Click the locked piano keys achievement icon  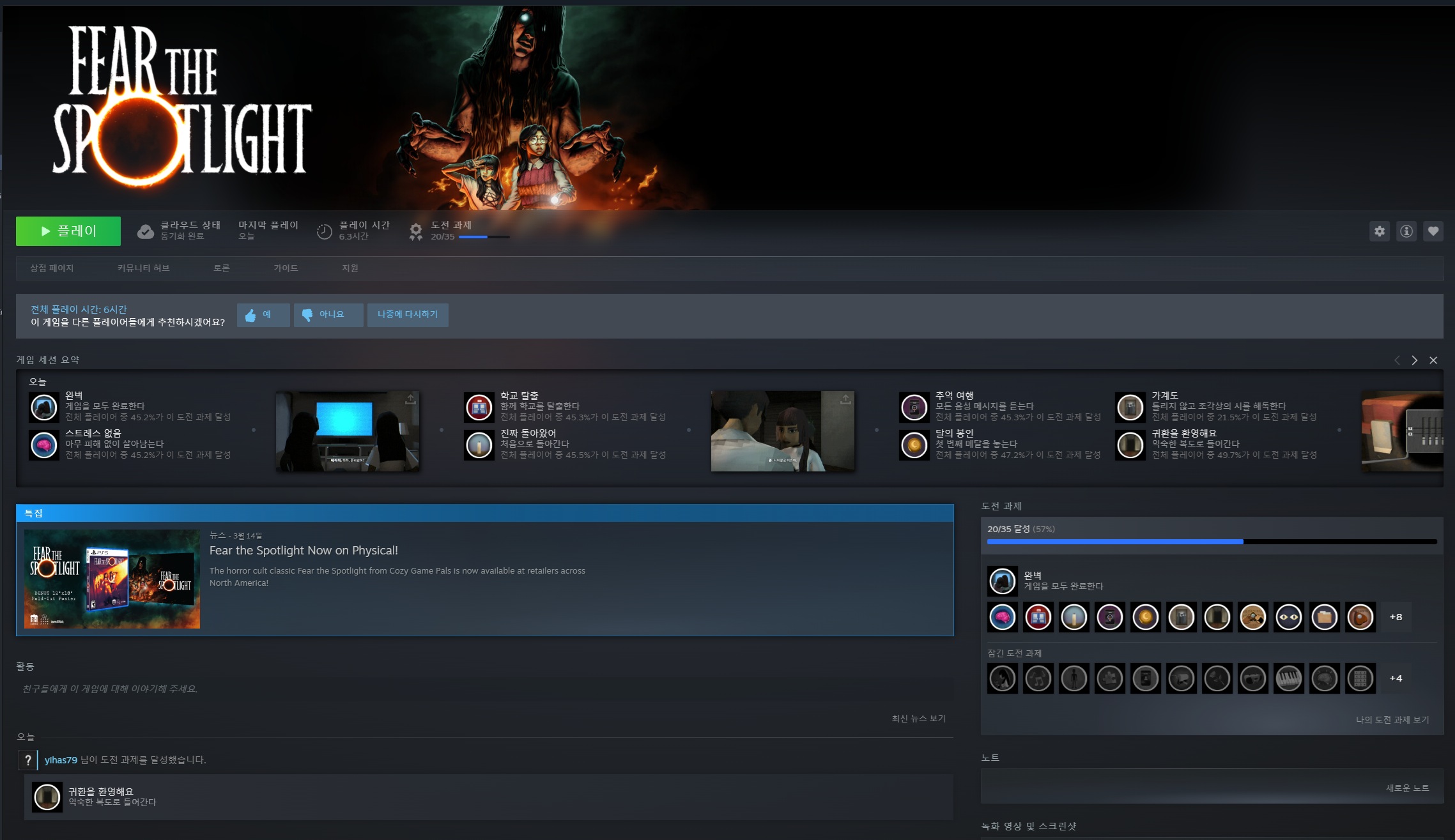(x=1288, y=678)
